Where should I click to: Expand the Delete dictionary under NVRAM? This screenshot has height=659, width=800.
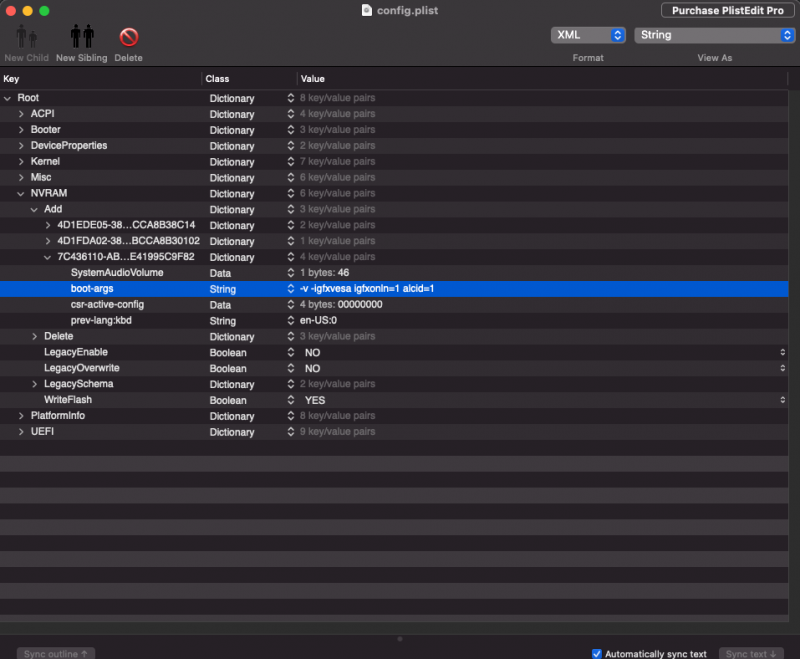[x=34, y=336]
